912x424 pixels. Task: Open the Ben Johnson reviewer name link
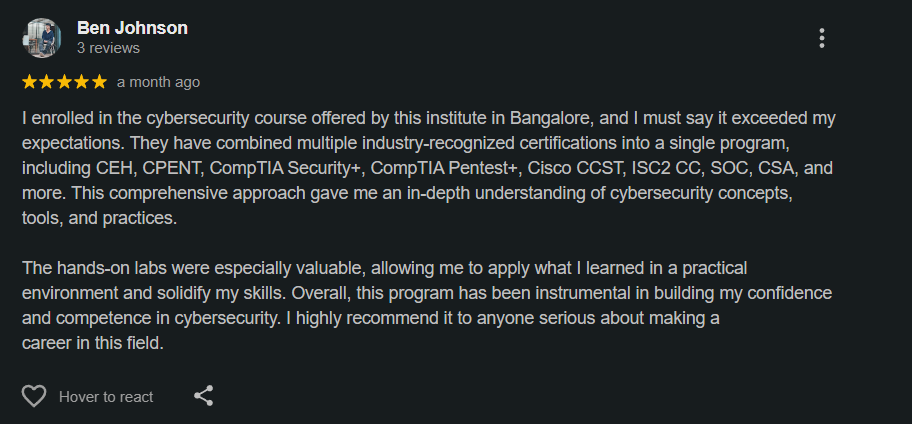[132, 27]
